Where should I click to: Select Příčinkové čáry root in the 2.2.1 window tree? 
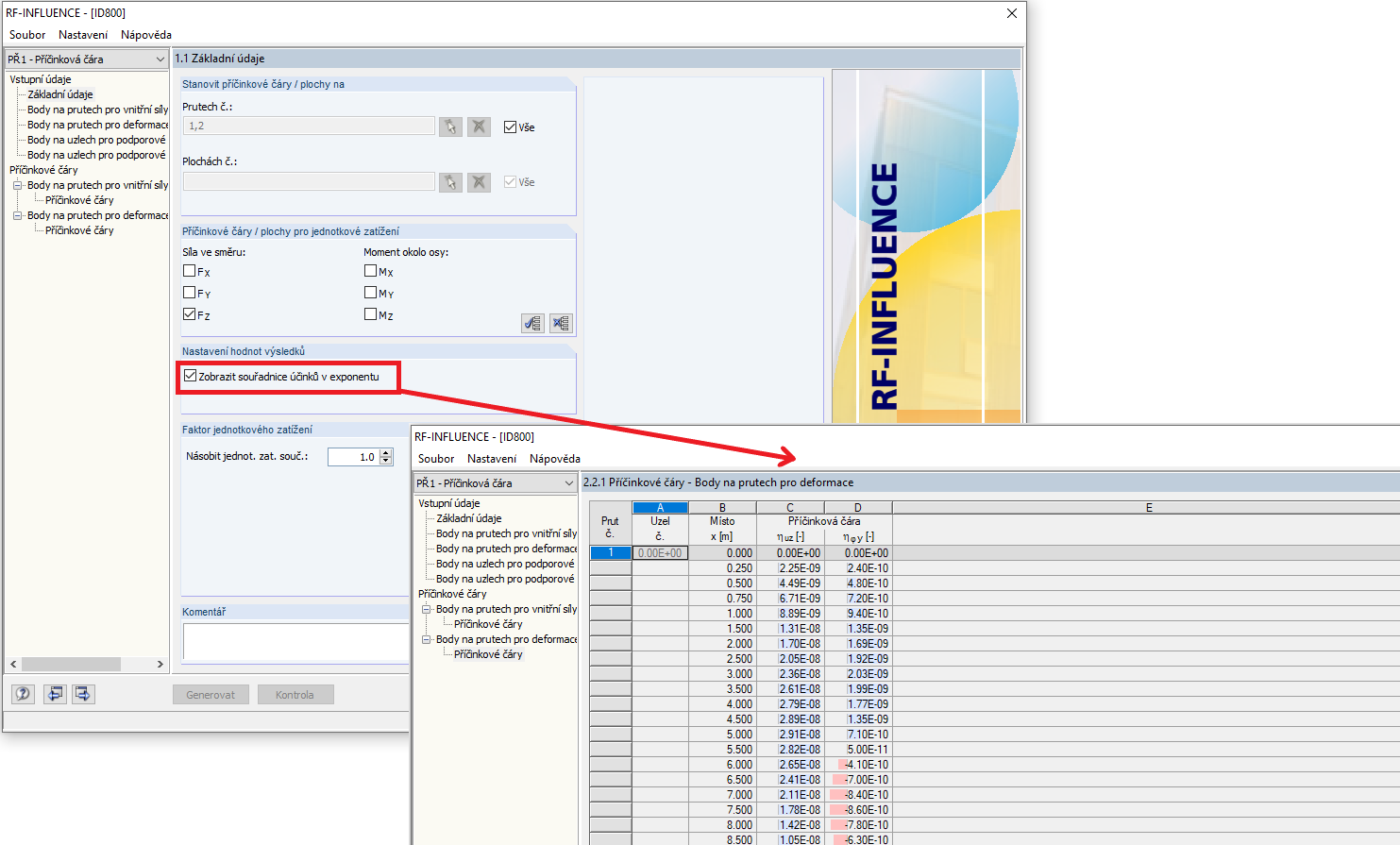coord(452,594)
